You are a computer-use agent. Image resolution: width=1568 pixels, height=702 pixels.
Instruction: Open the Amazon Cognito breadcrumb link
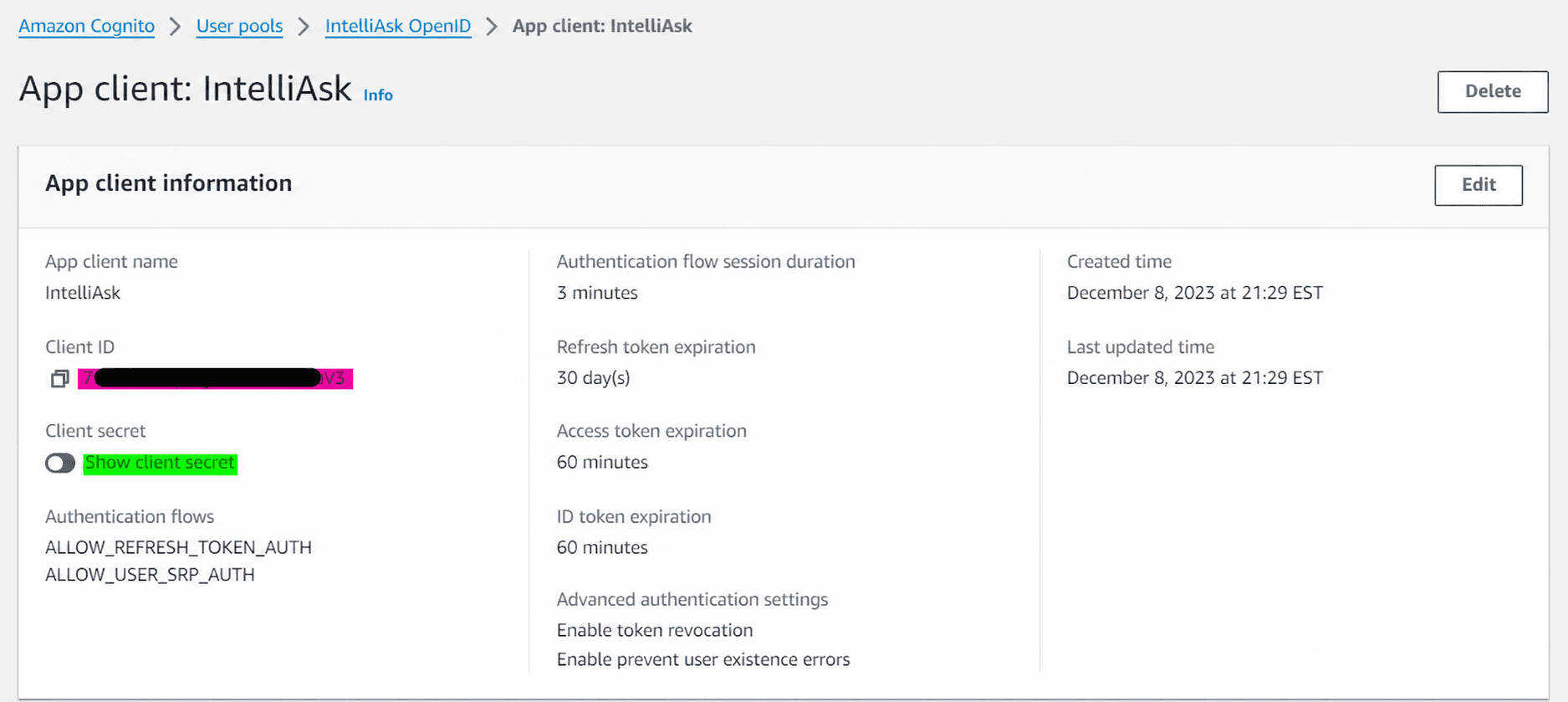[x=86, y=26]
